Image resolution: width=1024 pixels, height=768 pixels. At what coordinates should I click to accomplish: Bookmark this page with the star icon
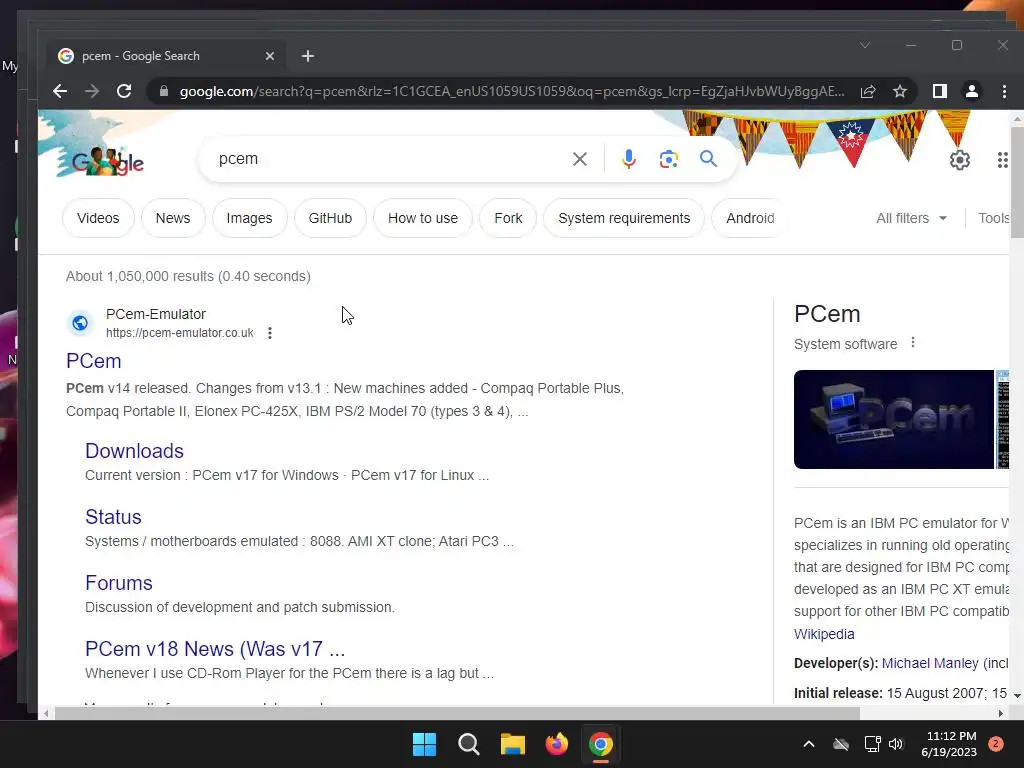coord(900,91)
